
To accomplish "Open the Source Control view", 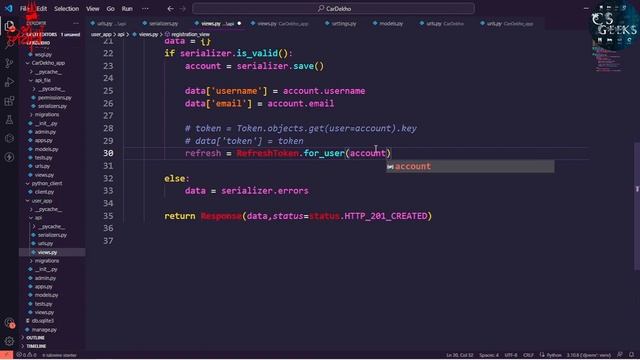I will 9,63.
